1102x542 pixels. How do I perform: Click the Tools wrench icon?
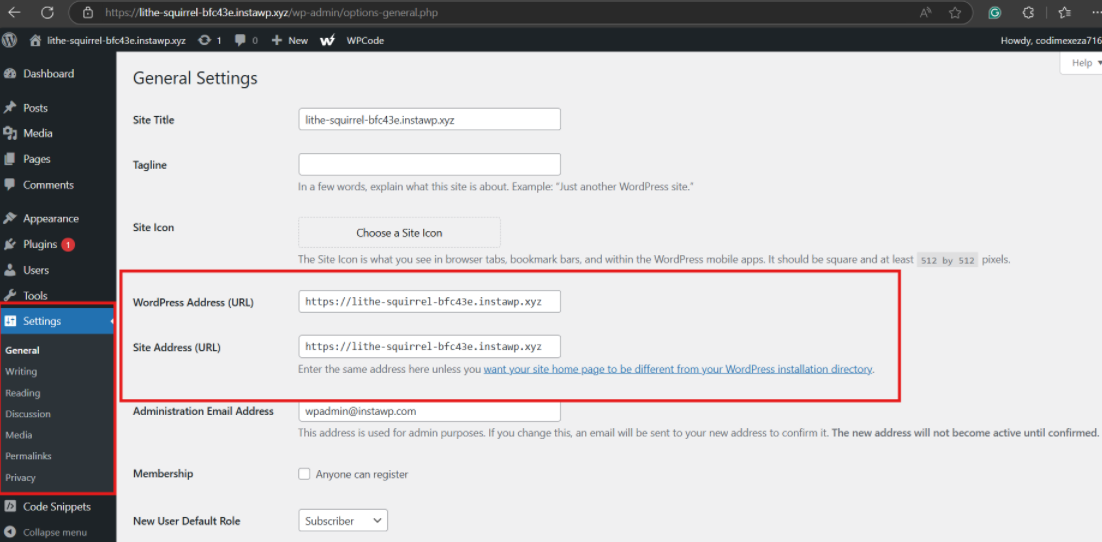click(x=10, y=296)
